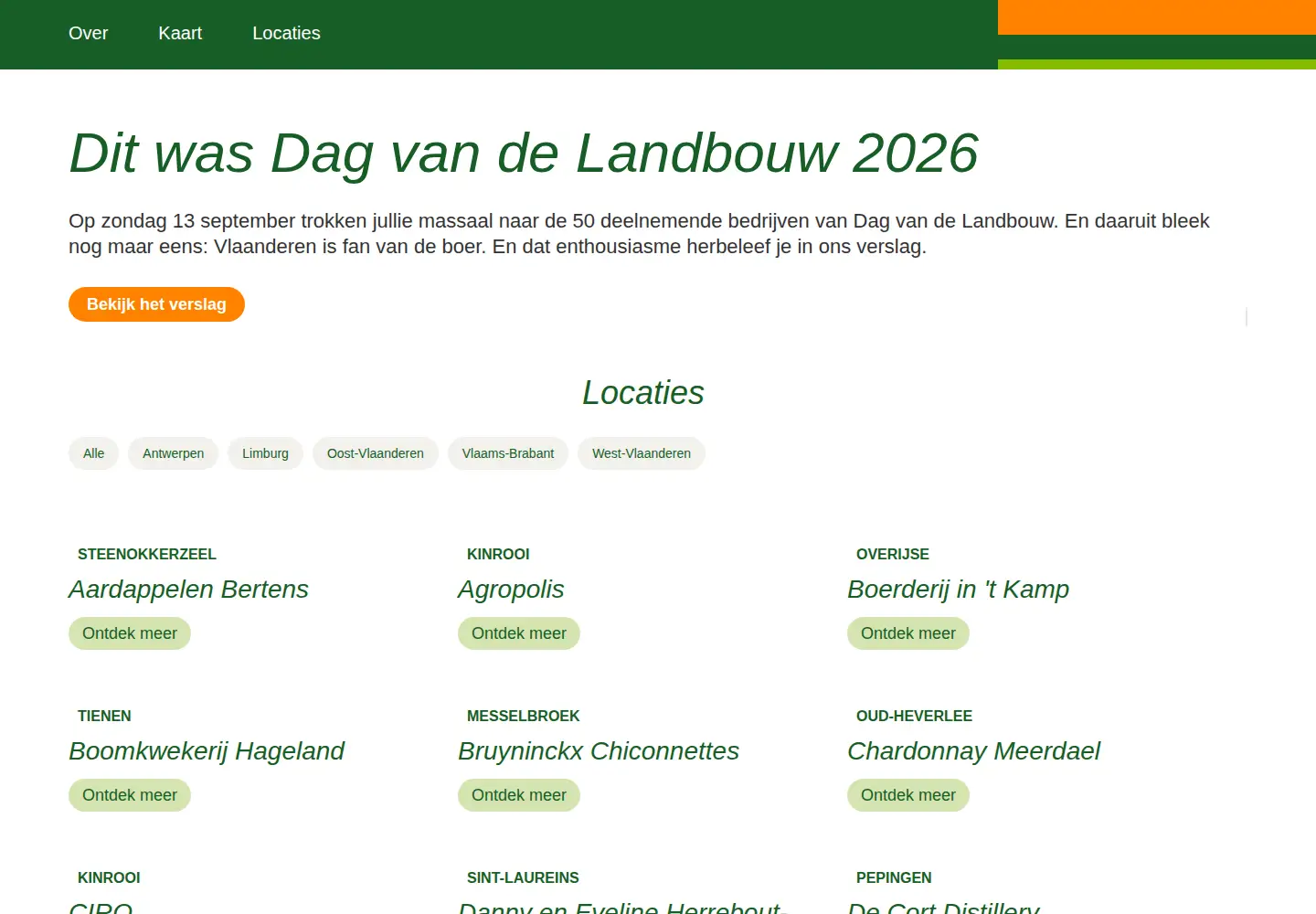This screenshot has height=914, width=1316.
Task: Open the Bruyninckx Chiconnettes title
Action: pos(599,751)
